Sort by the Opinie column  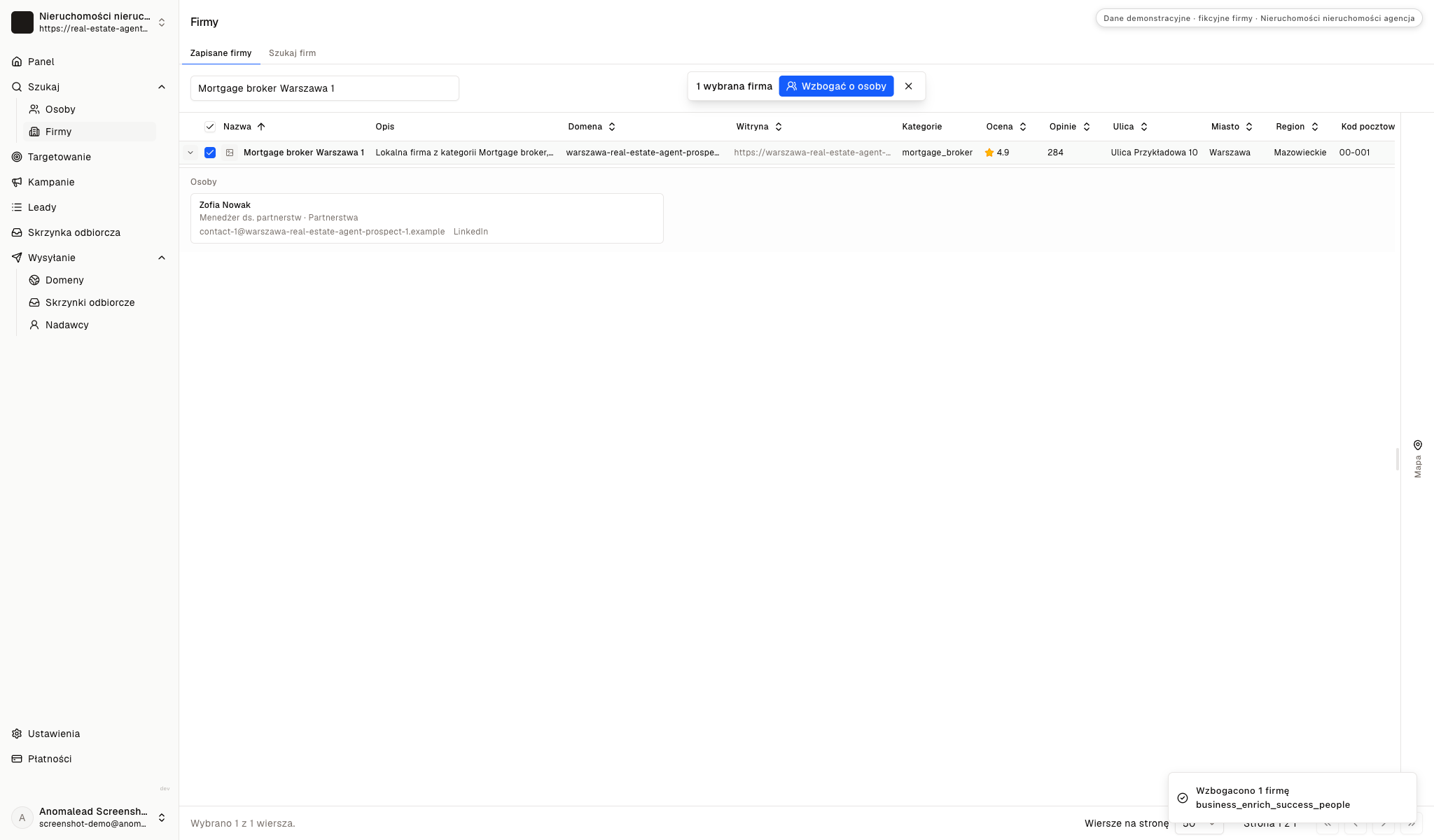point(1070,127)
